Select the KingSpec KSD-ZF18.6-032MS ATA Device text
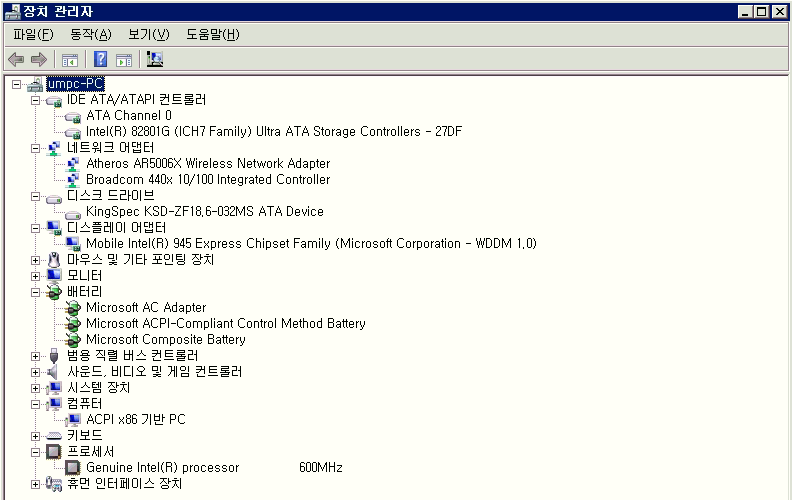 tap(205, 211)
